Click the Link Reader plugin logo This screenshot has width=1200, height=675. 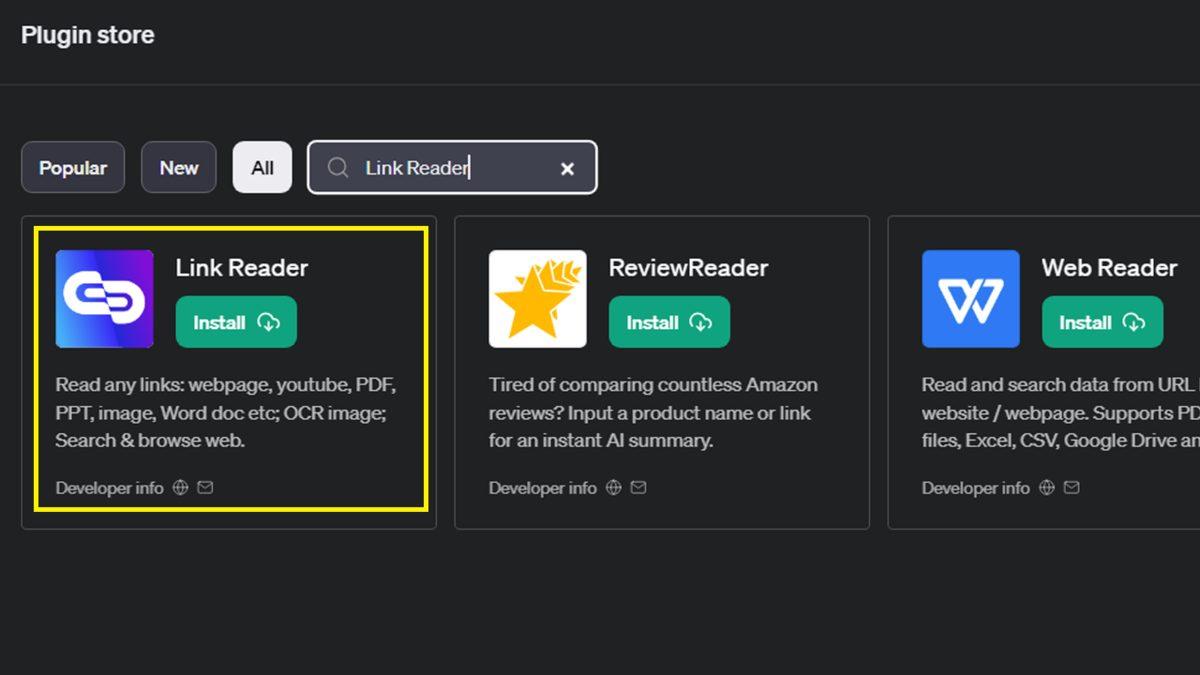point(104,299)
